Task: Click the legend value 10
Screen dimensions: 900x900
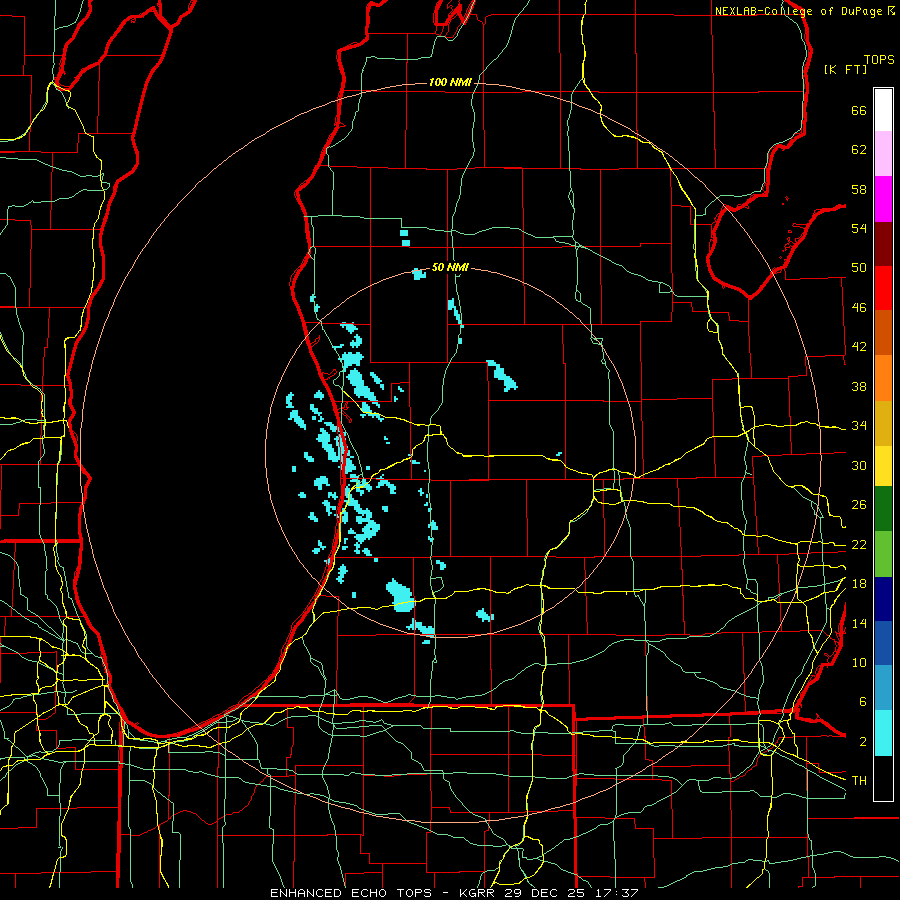Action: 859,663
